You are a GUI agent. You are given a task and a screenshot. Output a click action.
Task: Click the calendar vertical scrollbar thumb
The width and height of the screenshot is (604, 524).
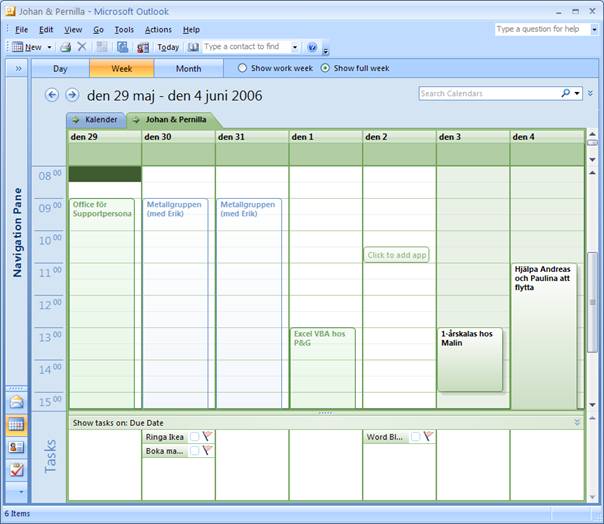point(592,302)
